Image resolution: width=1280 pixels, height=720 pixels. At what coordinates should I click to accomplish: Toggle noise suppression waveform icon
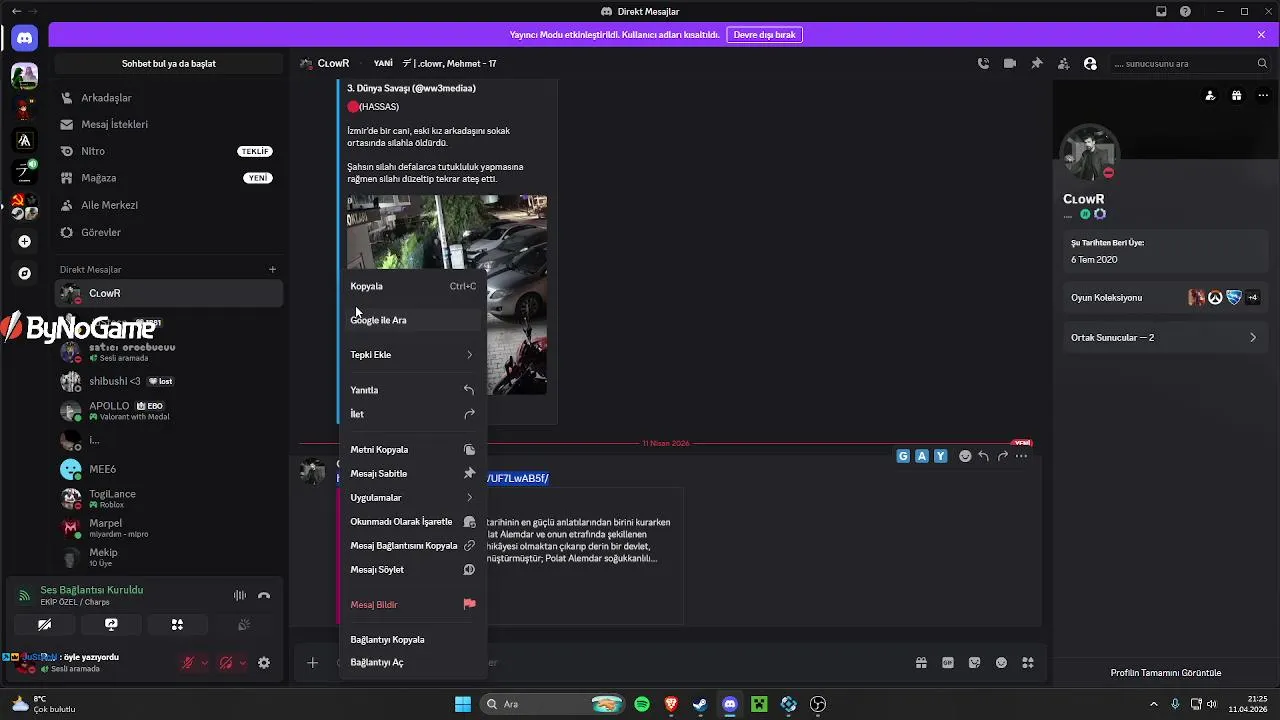(240, 595)
